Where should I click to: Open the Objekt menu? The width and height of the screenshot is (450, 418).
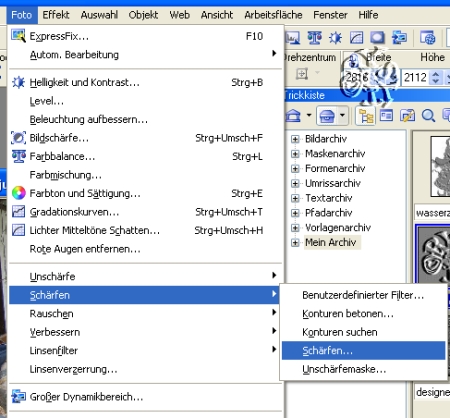[143, 15]
